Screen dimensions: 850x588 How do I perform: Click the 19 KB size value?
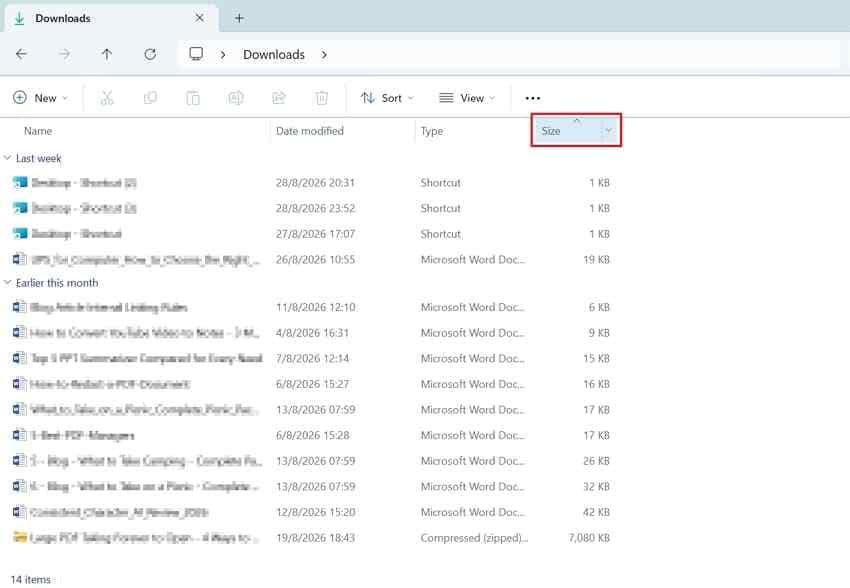[596, 260]
